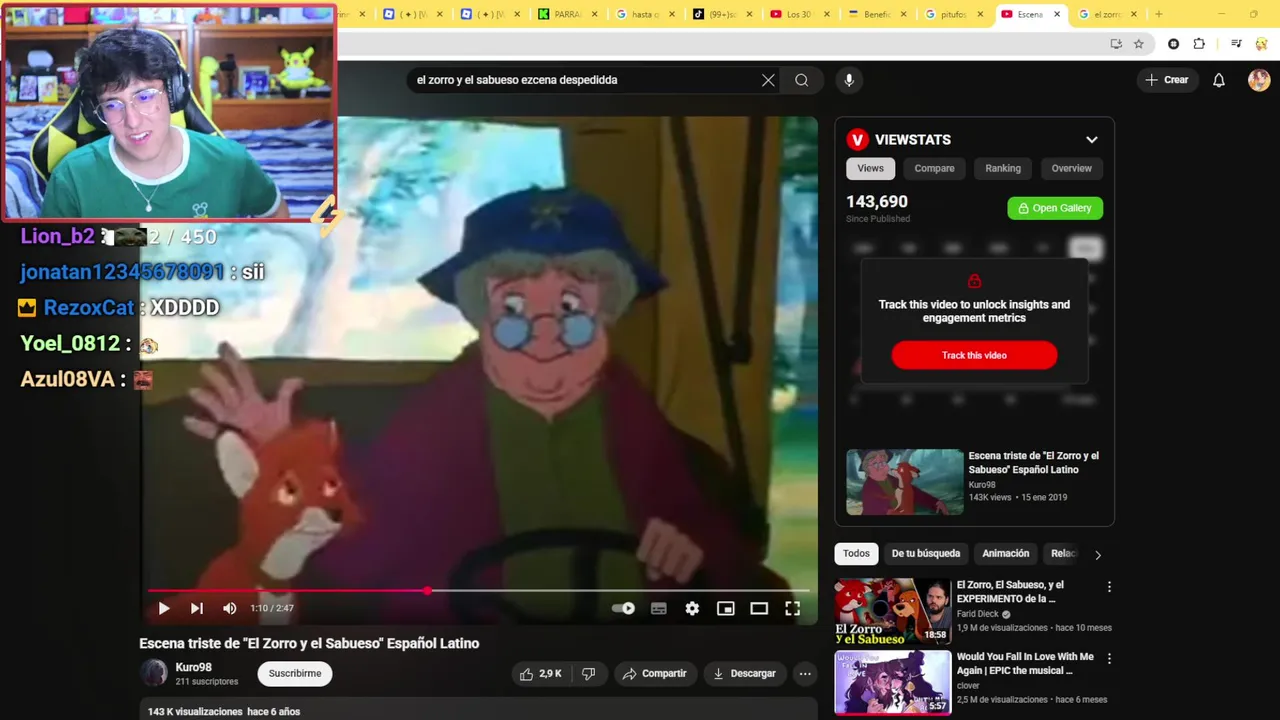Start voice search with microphone icon

(x=849, y=80)
